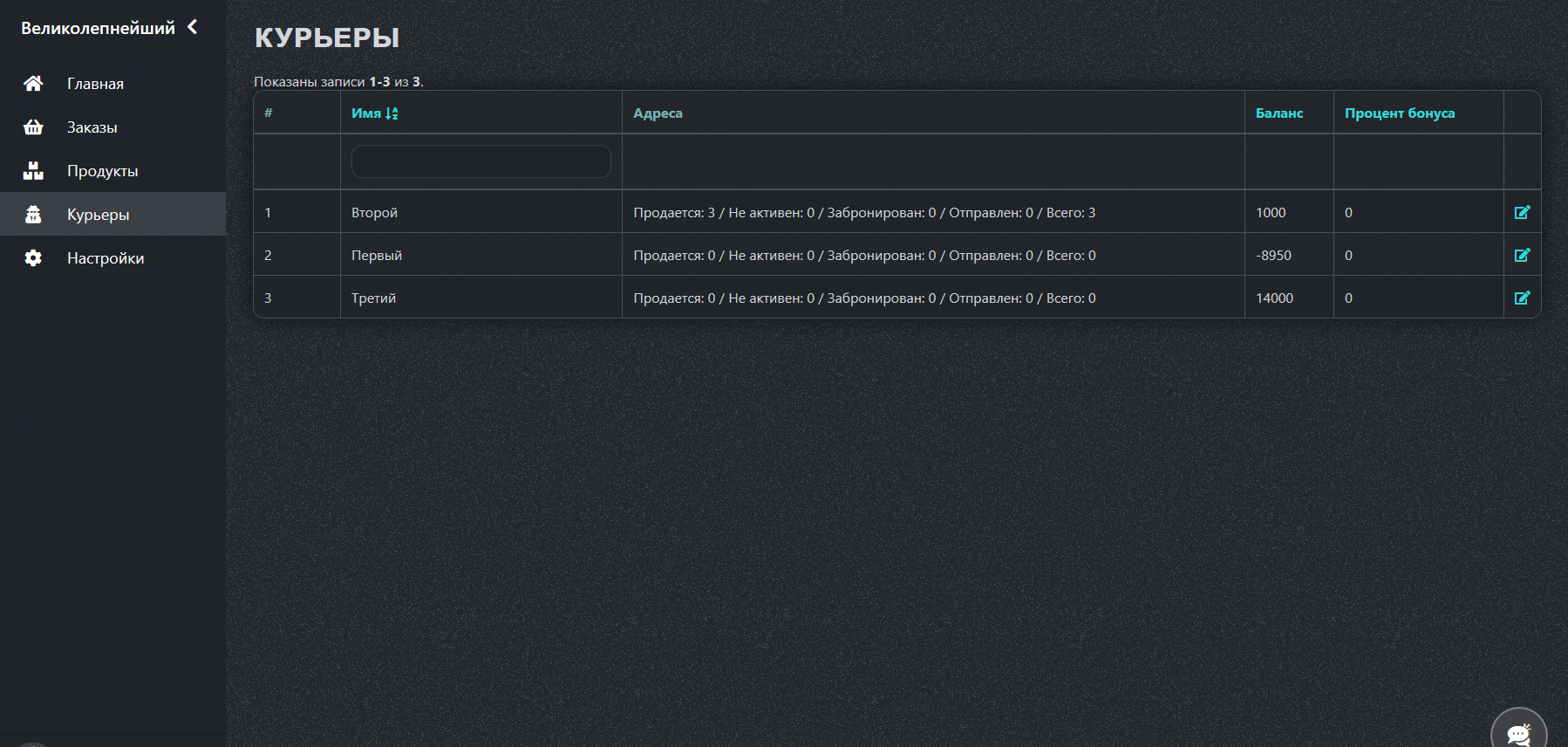The image size is (1568, 747).
Task: Edit courier Второй with pencil icon
Action: 1522,212
